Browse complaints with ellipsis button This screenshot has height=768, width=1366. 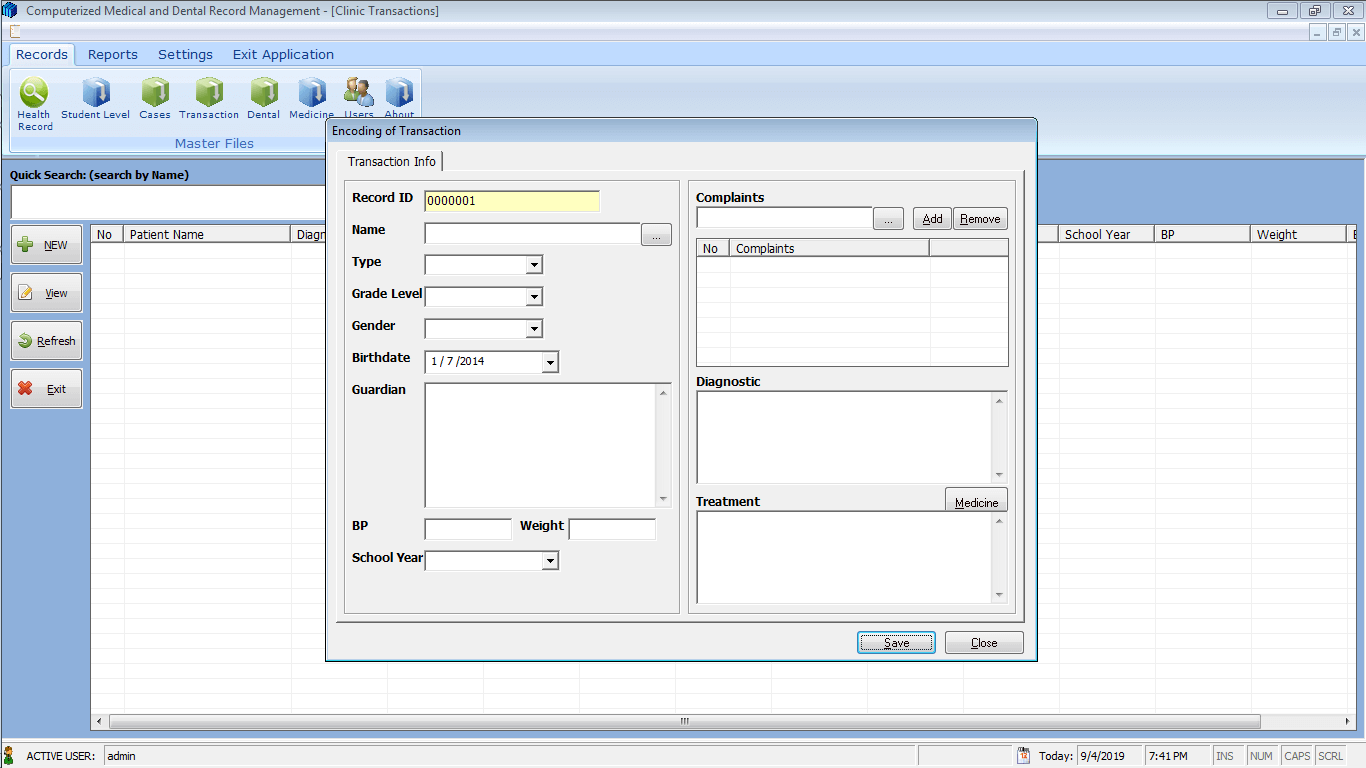(888, 219)
